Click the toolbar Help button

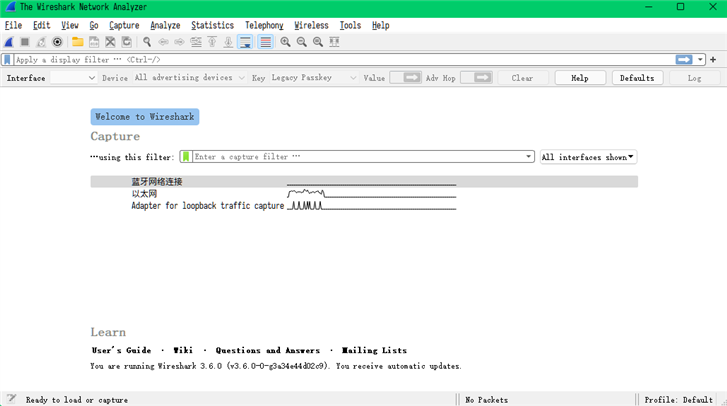click(x=580, y=78)
